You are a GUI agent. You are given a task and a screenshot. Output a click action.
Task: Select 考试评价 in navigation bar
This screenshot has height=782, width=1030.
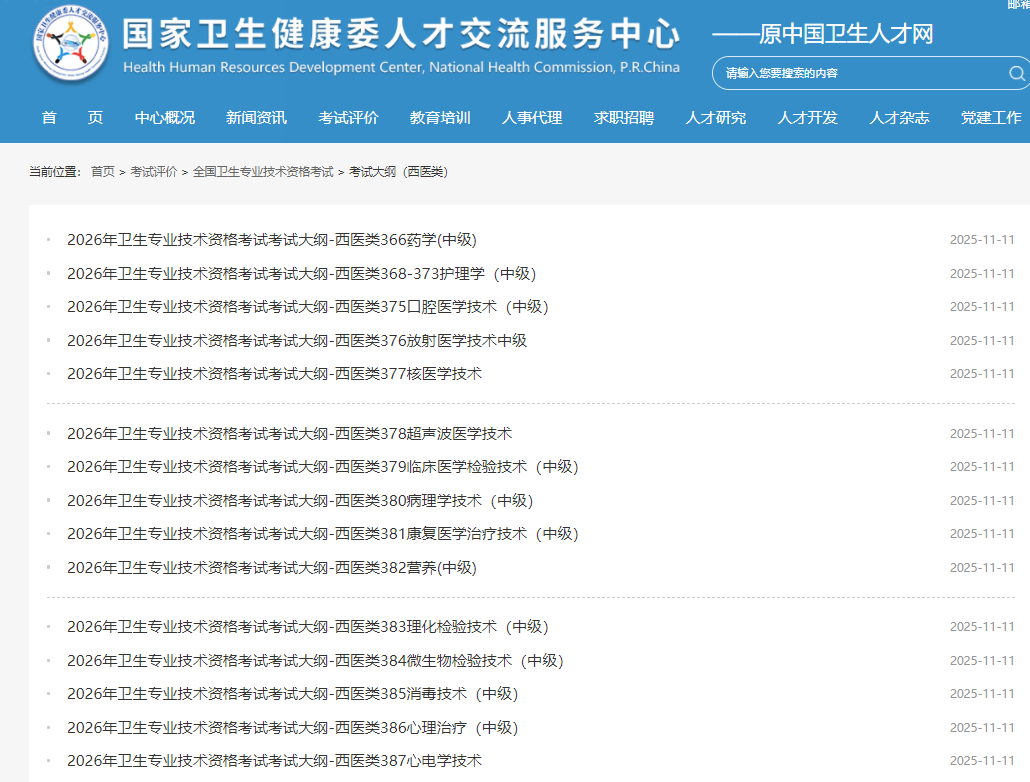tap(348, 118)
